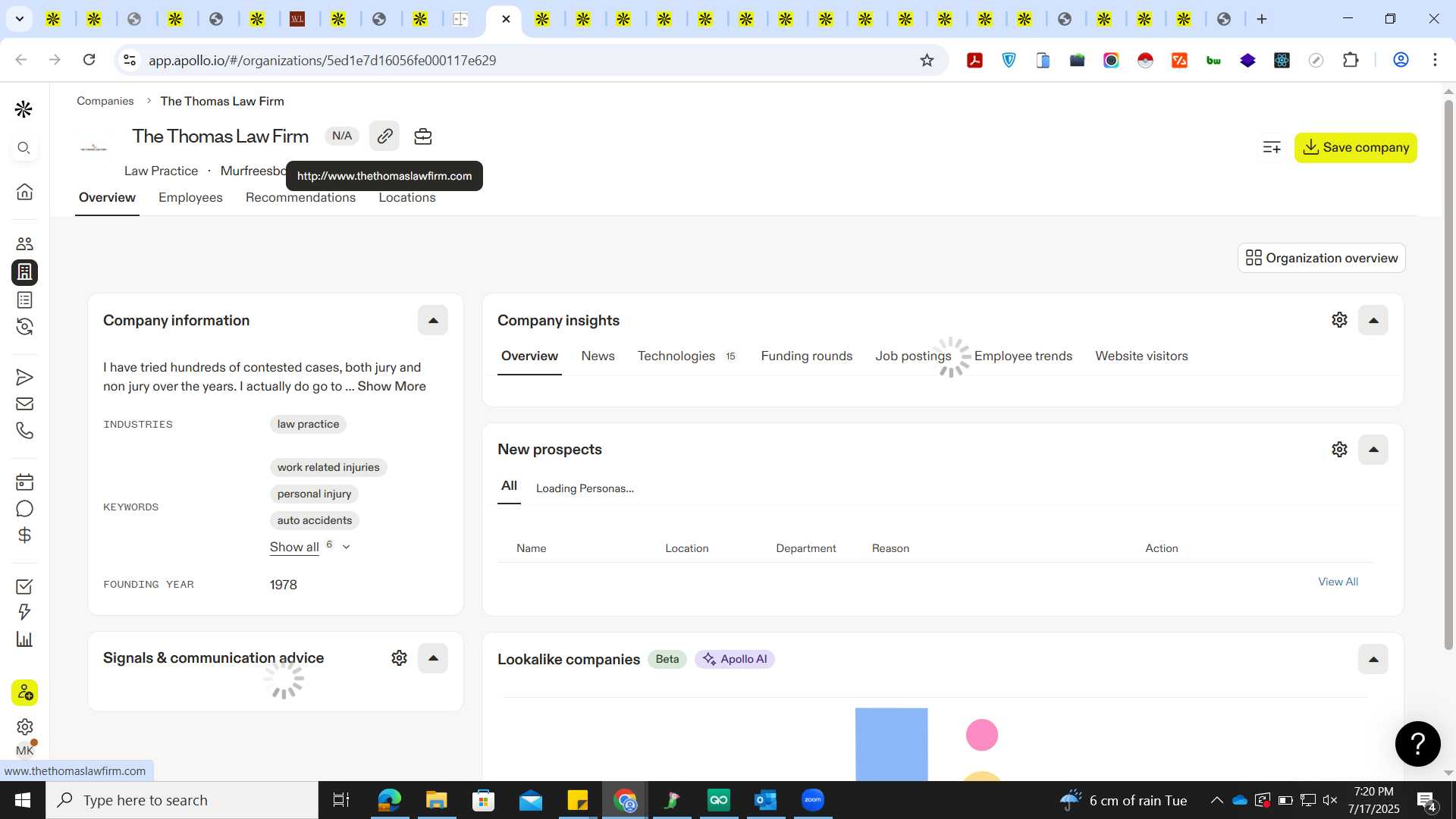1456x819 pixels.
Task: Open Lists icon in sidebar
Action: pyautogui.click(x=24, y=300)
